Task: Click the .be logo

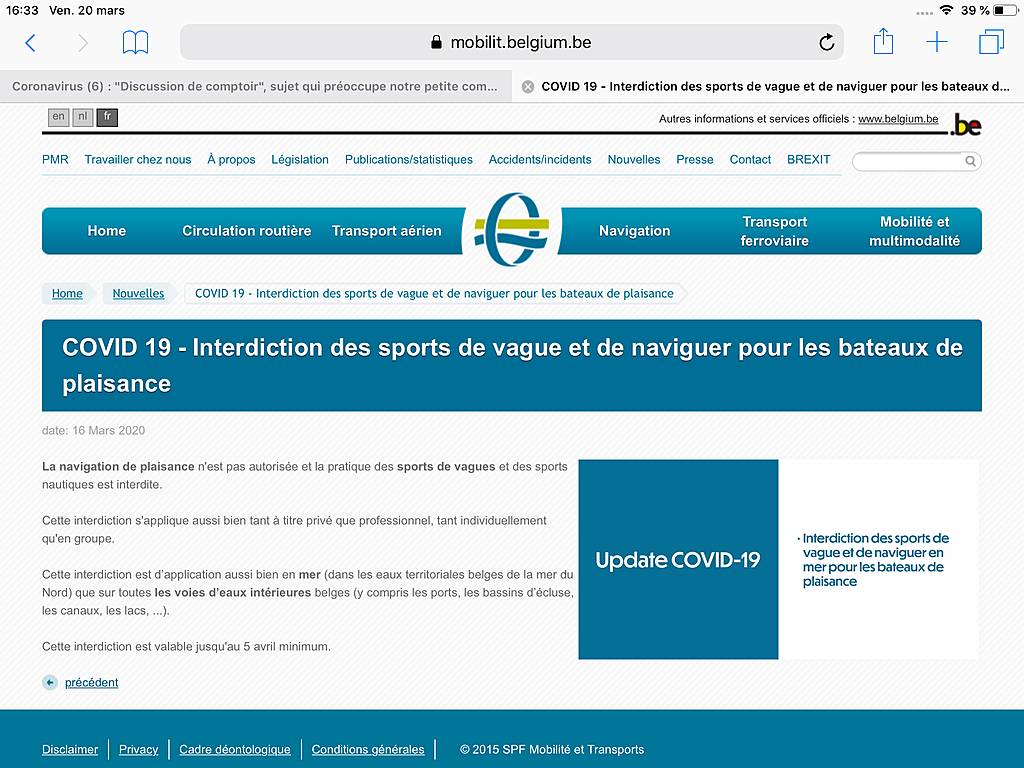Action: [966, 125]
